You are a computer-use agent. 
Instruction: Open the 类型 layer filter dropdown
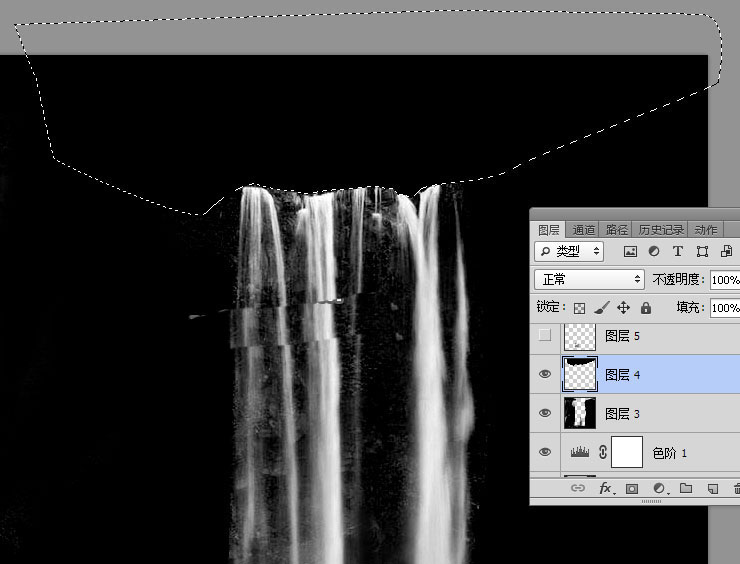click(x=569, y=251)
